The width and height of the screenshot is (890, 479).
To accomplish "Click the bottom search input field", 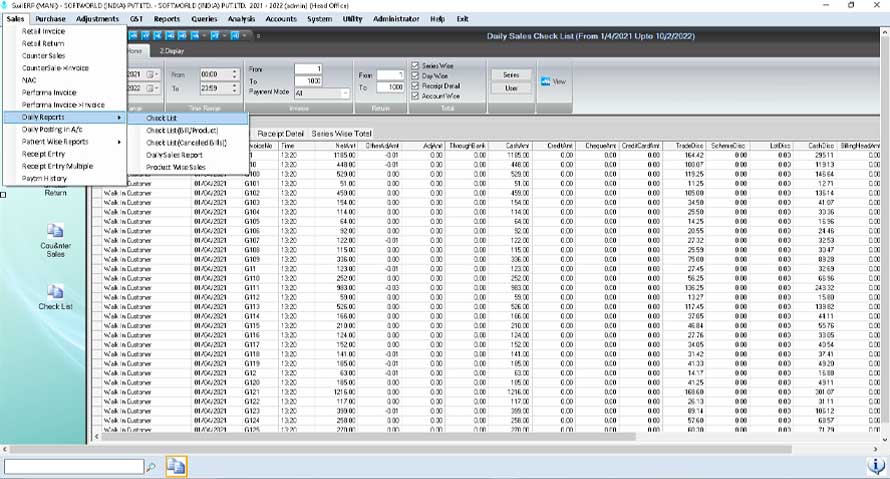I will (x=73, y=466).
